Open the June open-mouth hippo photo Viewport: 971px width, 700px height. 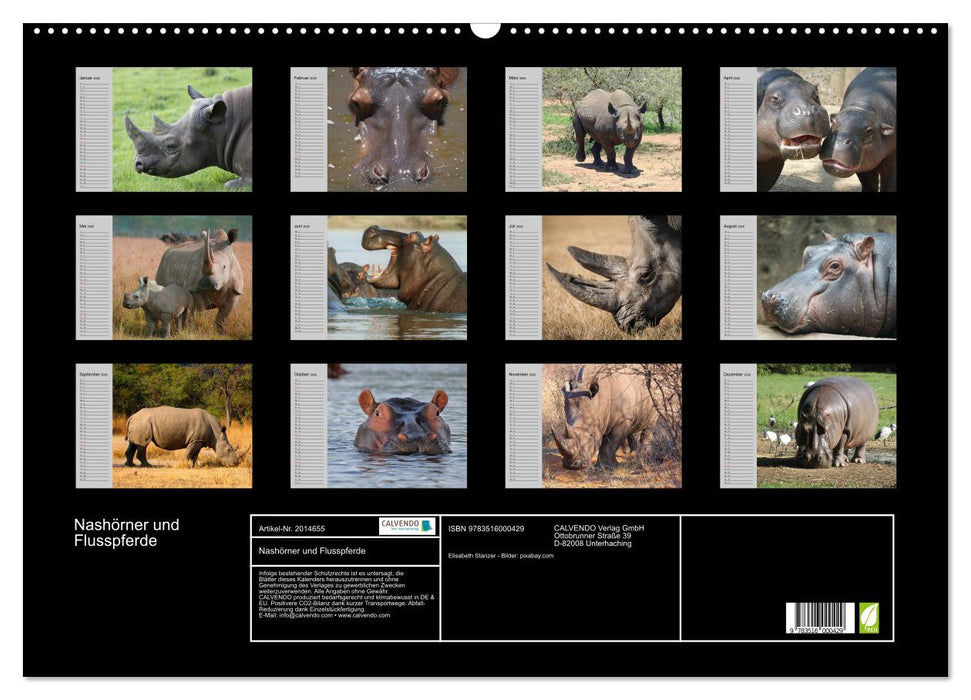point(397,277)
